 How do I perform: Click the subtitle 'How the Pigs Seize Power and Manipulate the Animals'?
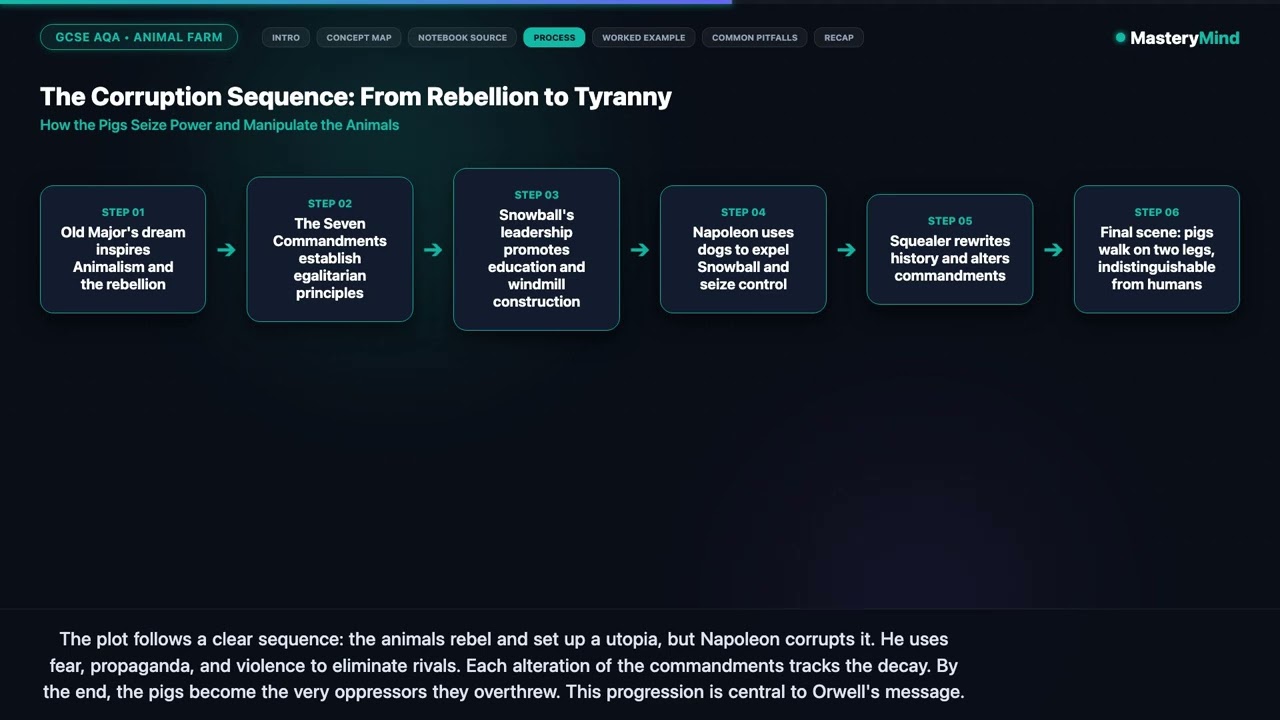click(x=220, y=125)
